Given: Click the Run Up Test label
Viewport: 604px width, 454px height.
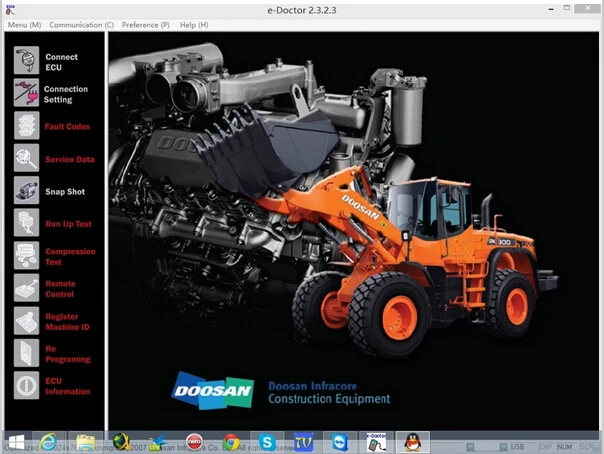Looking at the screenshot, I should pyautogui.click(x=69, y=224).
